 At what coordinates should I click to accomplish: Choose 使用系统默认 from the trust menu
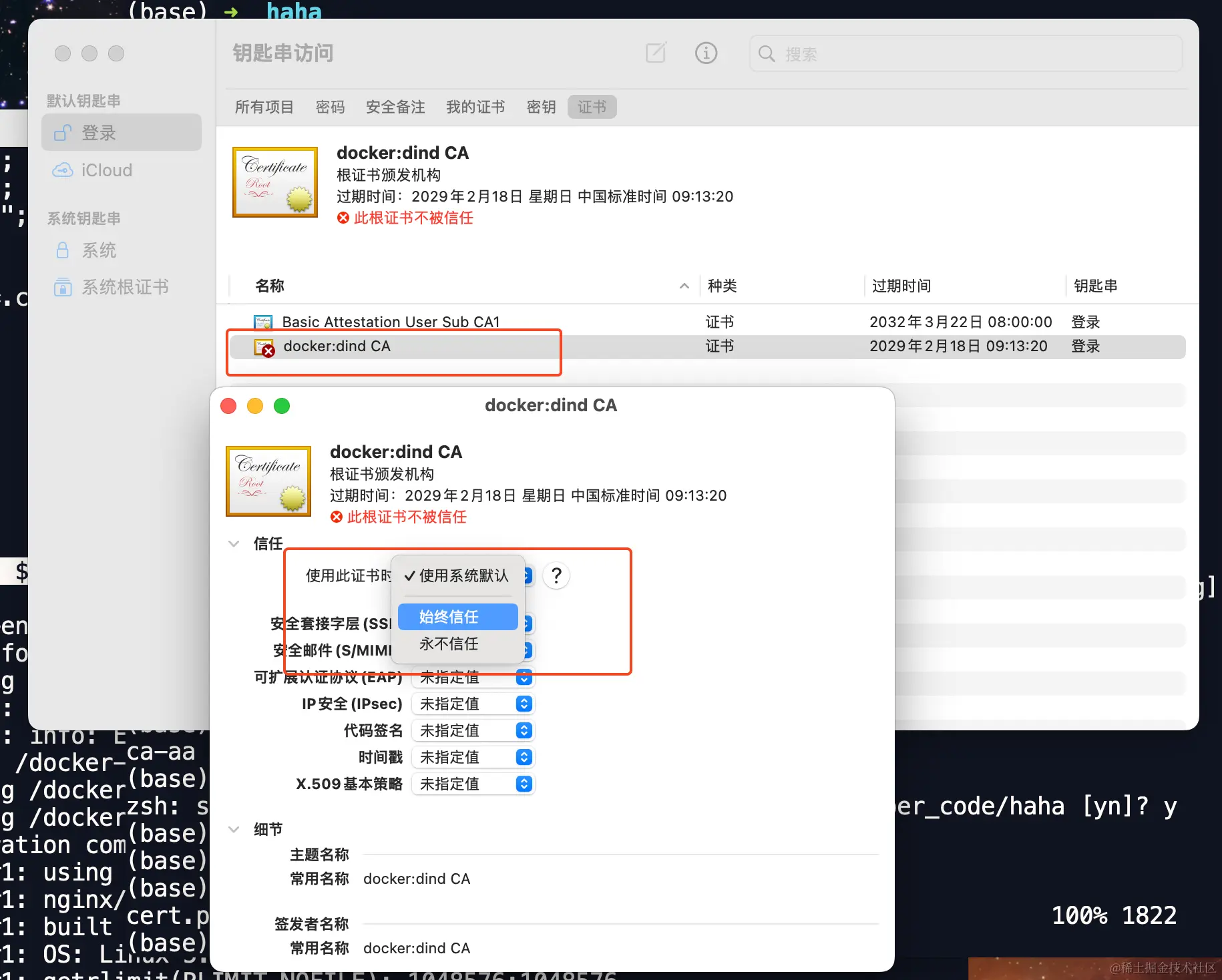click(x=458, y=575)
